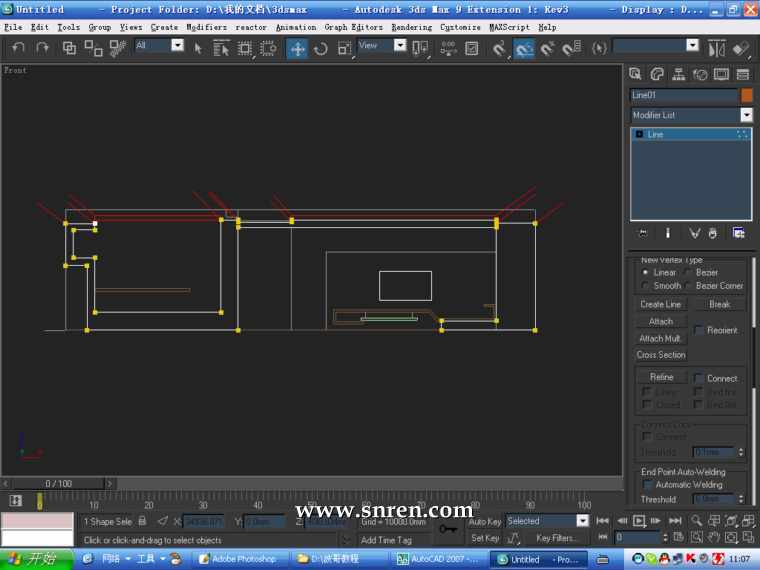Image resolution: width=760 pixels, height=570 pixels.
Task: Click the Windows Start button
Action: pos(36,559)
